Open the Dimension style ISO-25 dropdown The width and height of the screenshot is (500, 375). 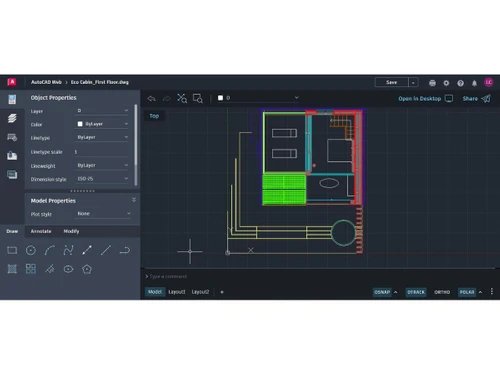102,179
